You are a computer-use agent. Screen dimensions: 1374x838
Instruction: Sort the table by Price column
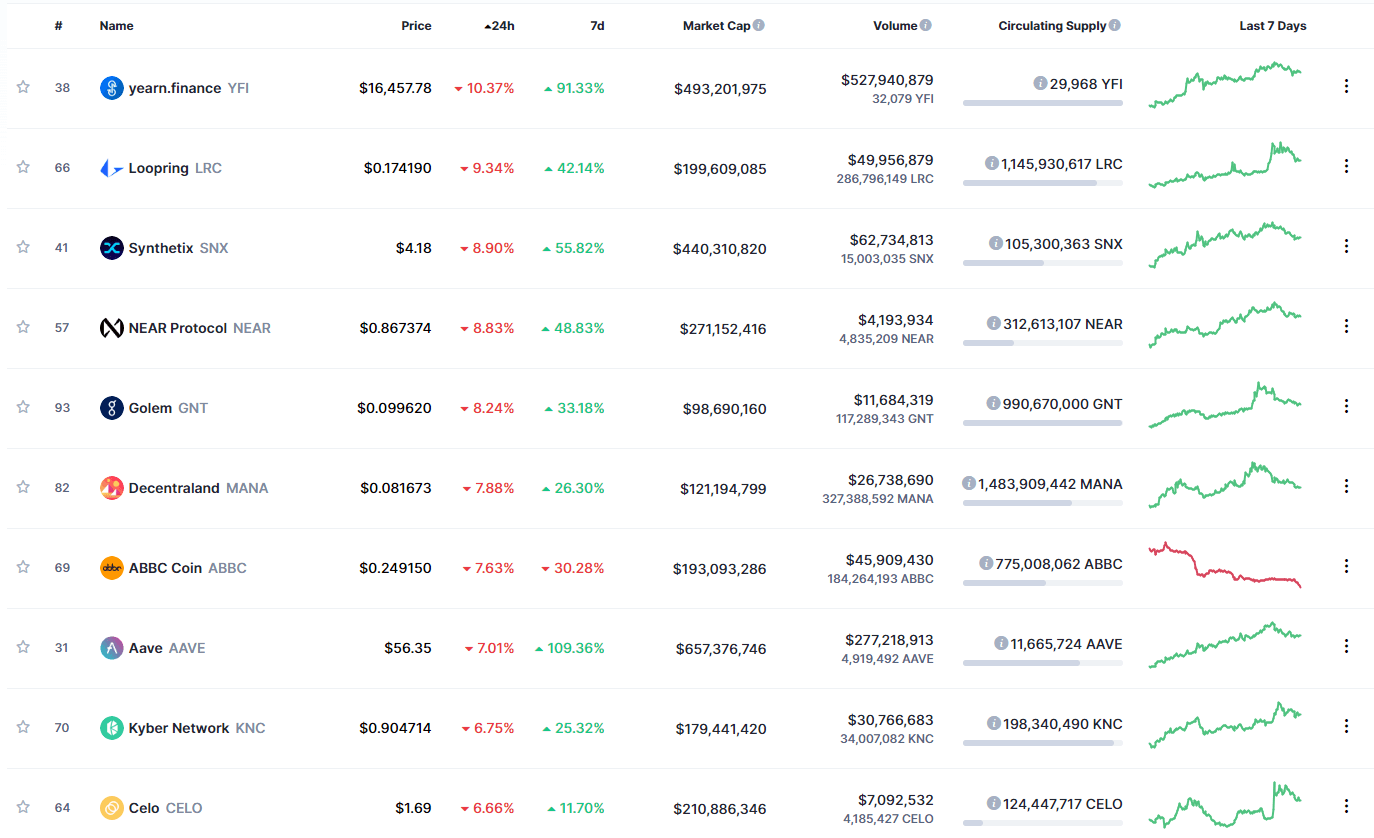(x=416, y=26)
